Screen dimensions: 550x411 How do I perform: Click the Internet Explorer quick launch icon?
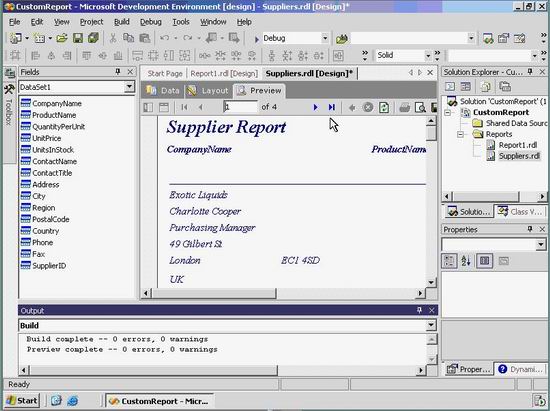[x=73, y=400]
